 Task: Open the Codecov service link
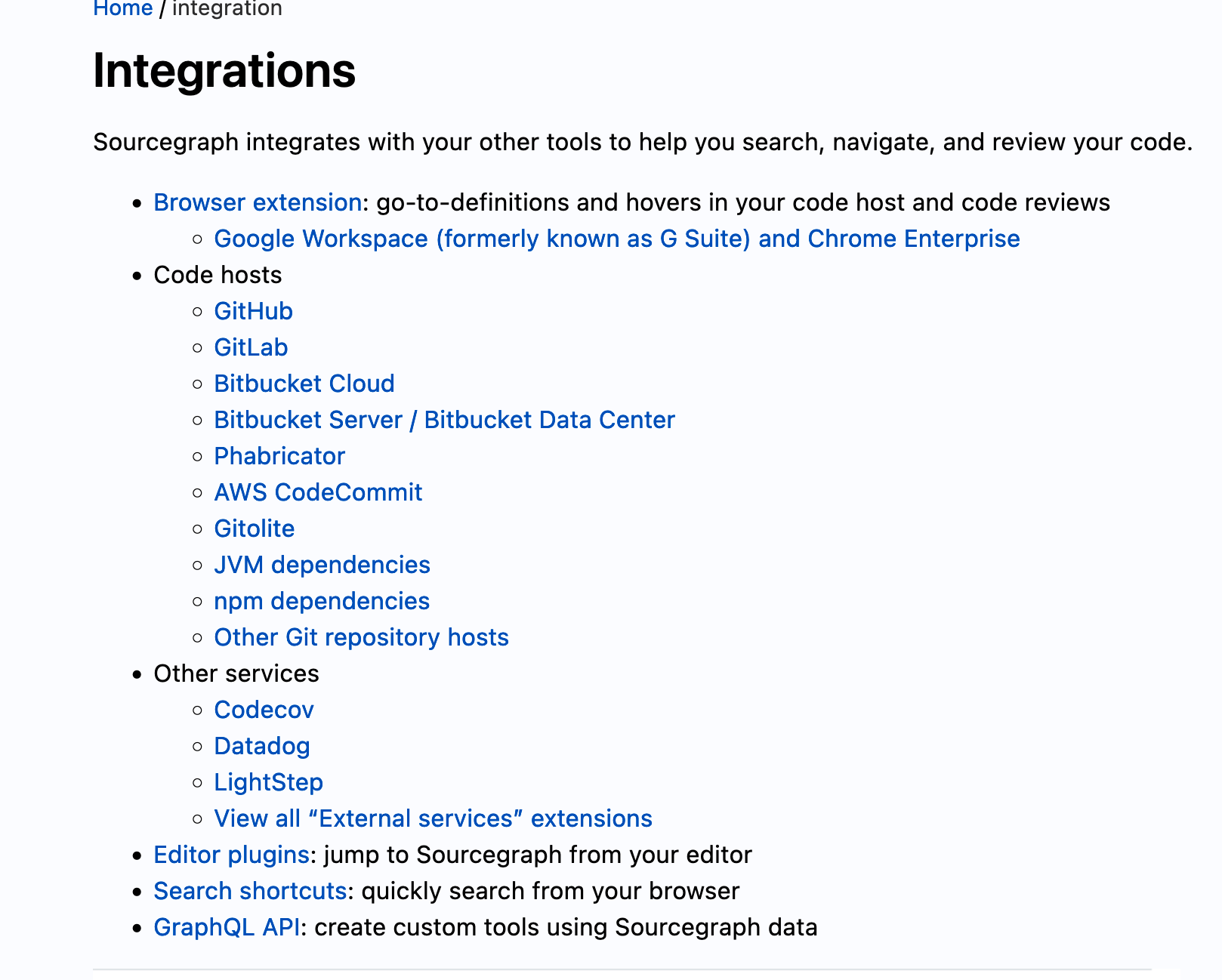[x=264, y=710]
